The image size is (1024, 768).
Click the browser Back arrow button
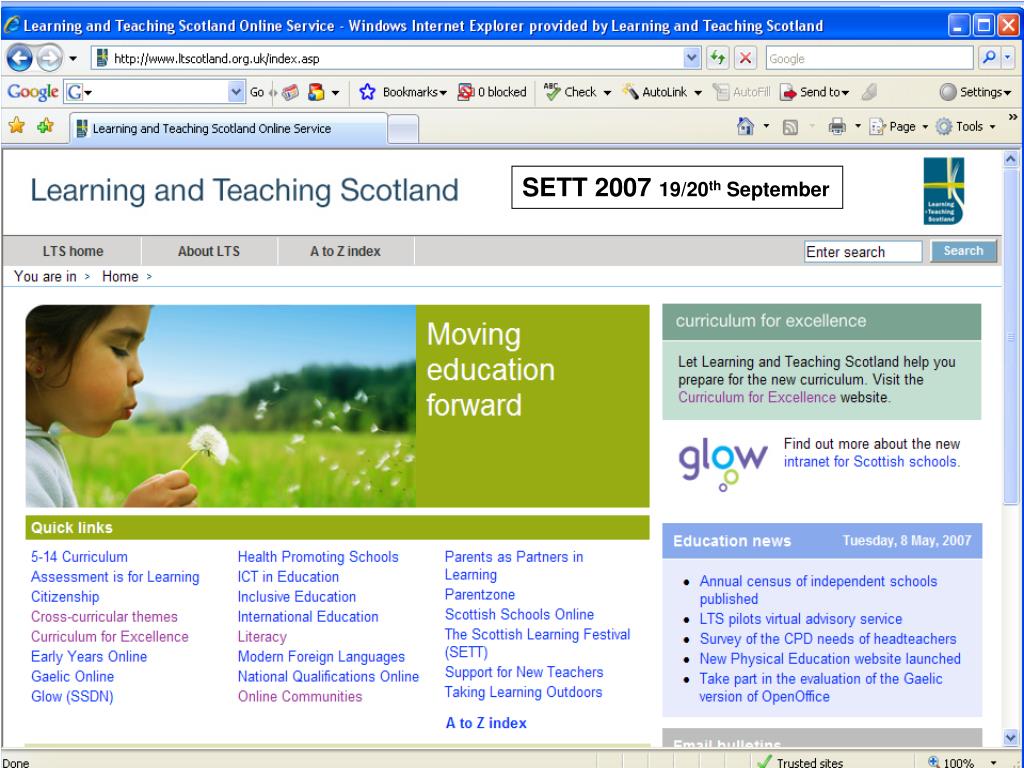point(20,59)
